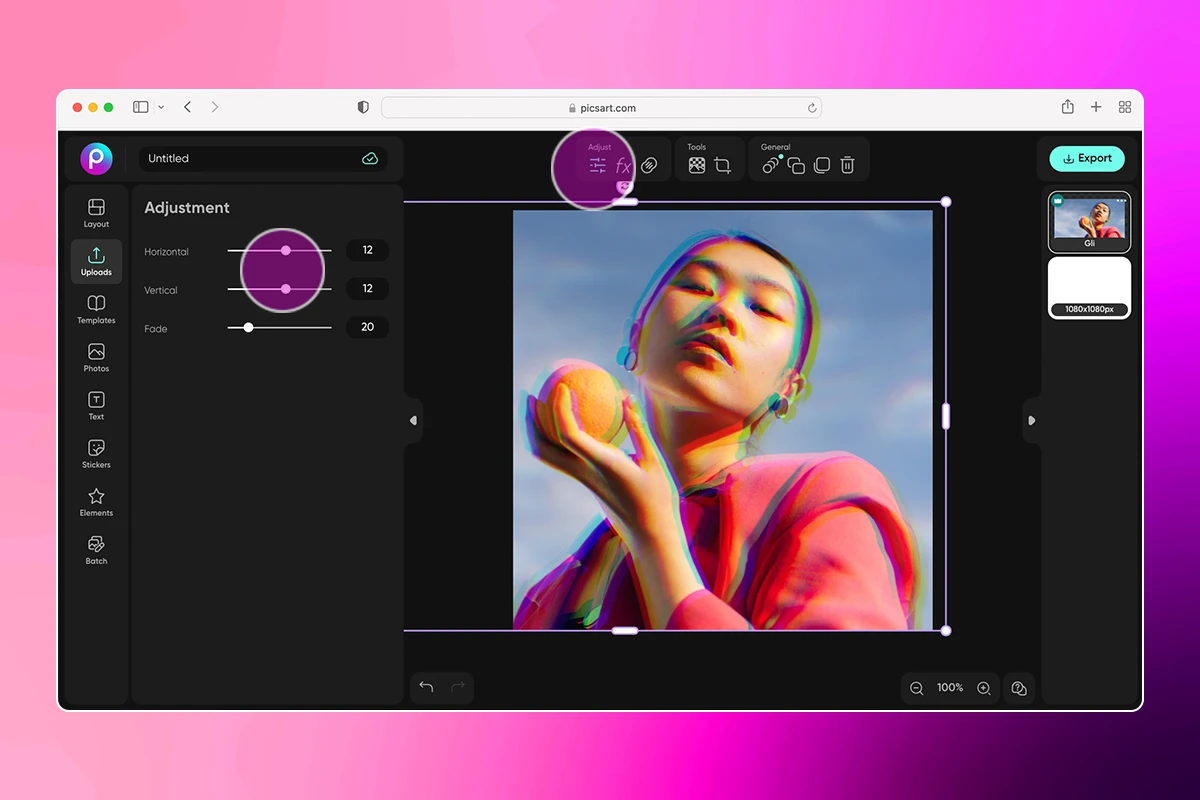Duplicate the image using the General group icon
This screenshot has width=1200, height=800.
[x=796, y=165]
